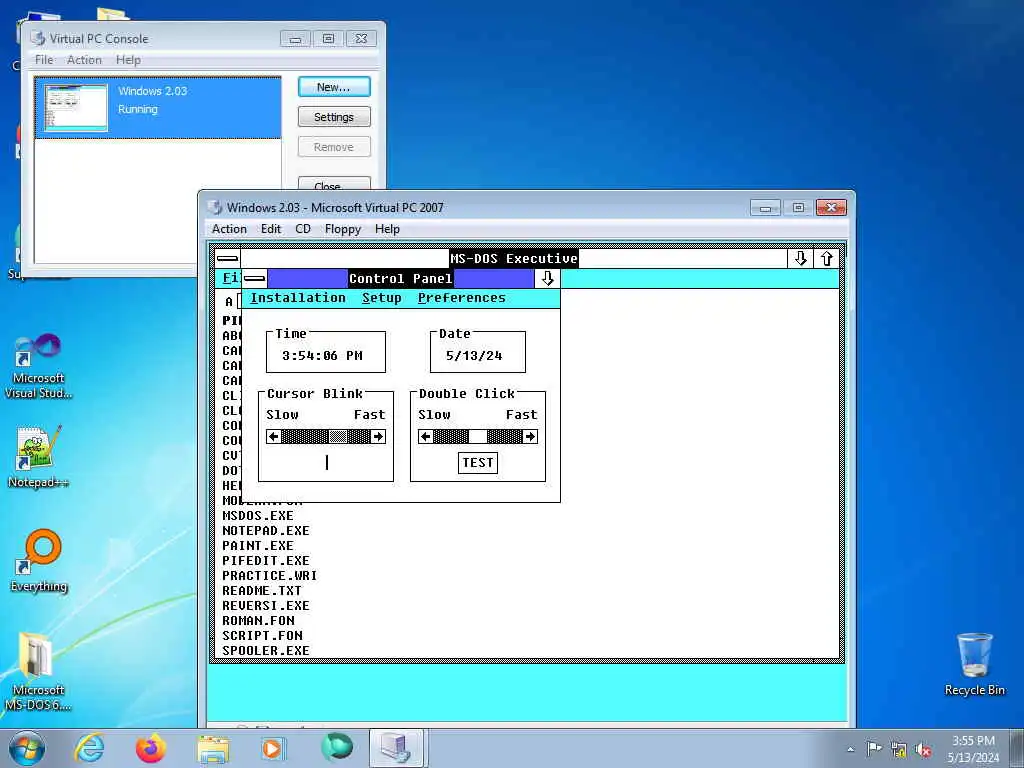Viewport: 1024px width, 768px height.
Task: Click Cursor Blink slider right arrow
Action: 378,437
